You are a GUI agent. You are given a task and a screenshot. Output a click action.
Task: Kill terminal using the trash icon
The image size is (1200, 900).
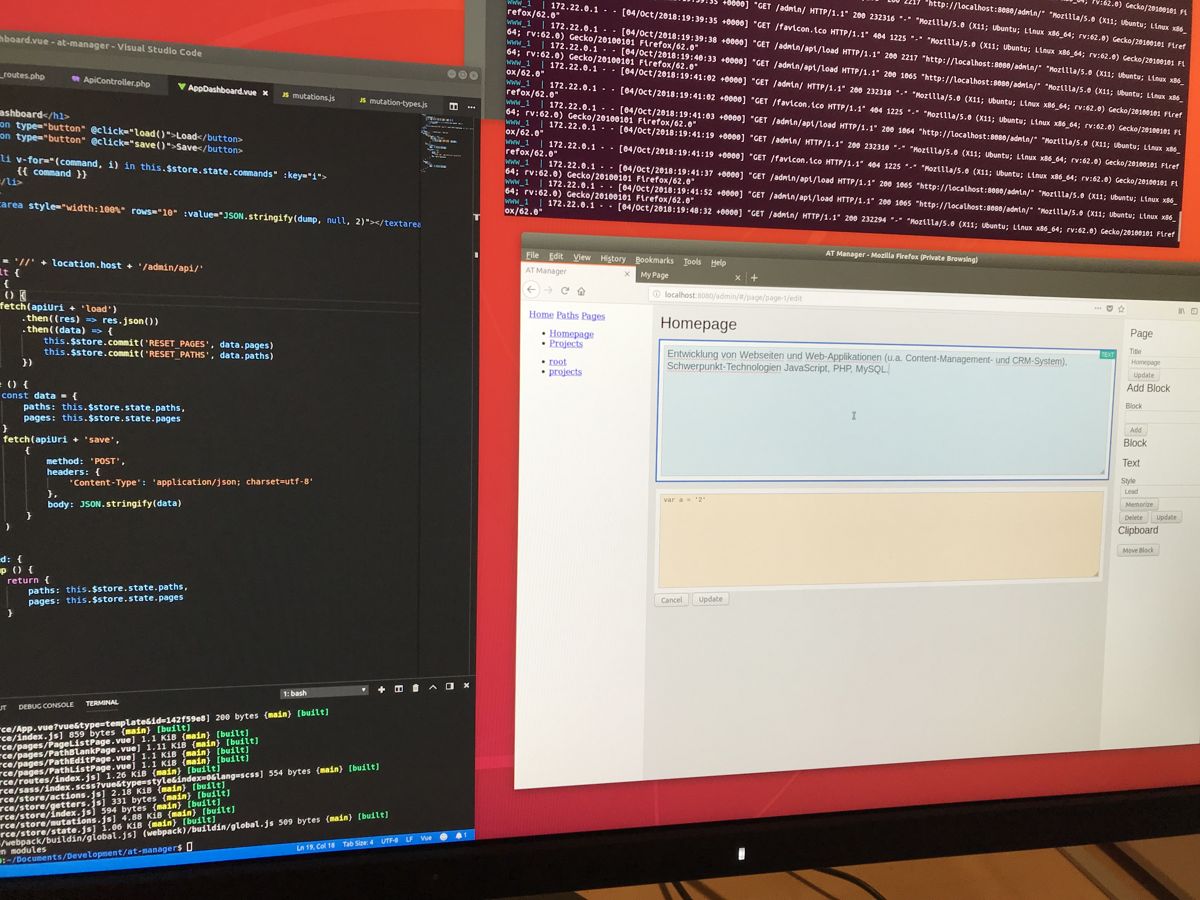click(415, 688)
